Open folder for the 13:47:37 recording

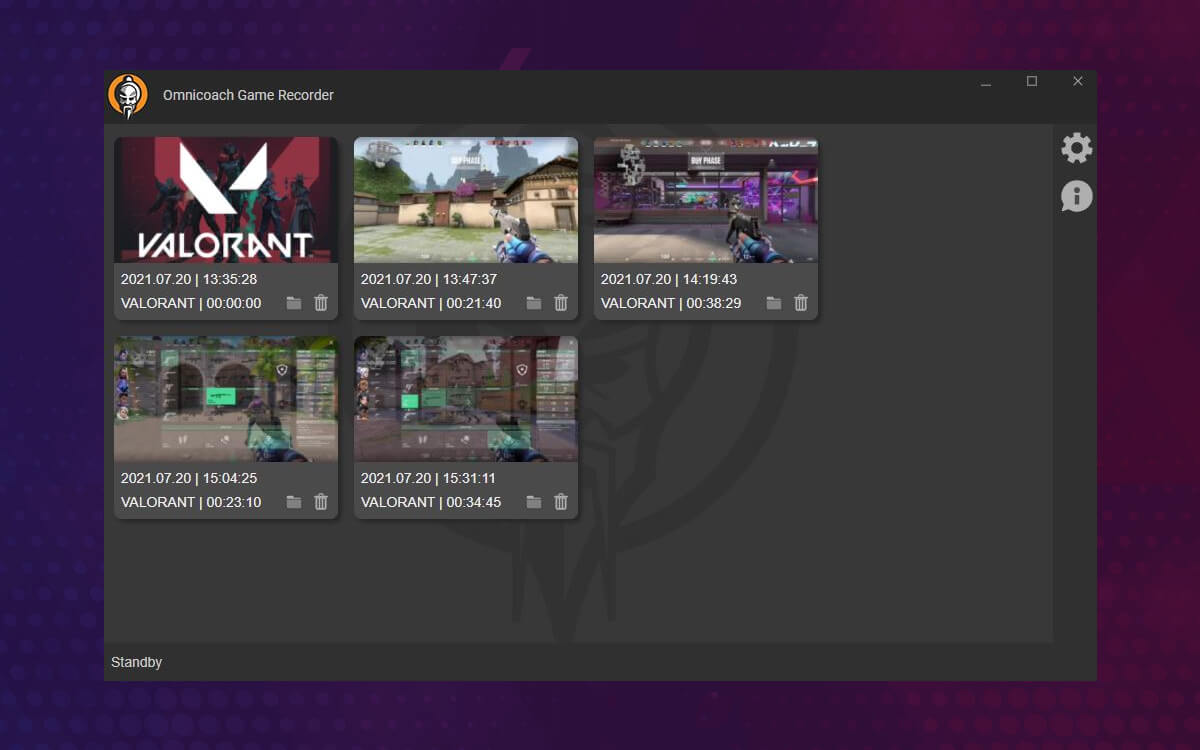534,303
